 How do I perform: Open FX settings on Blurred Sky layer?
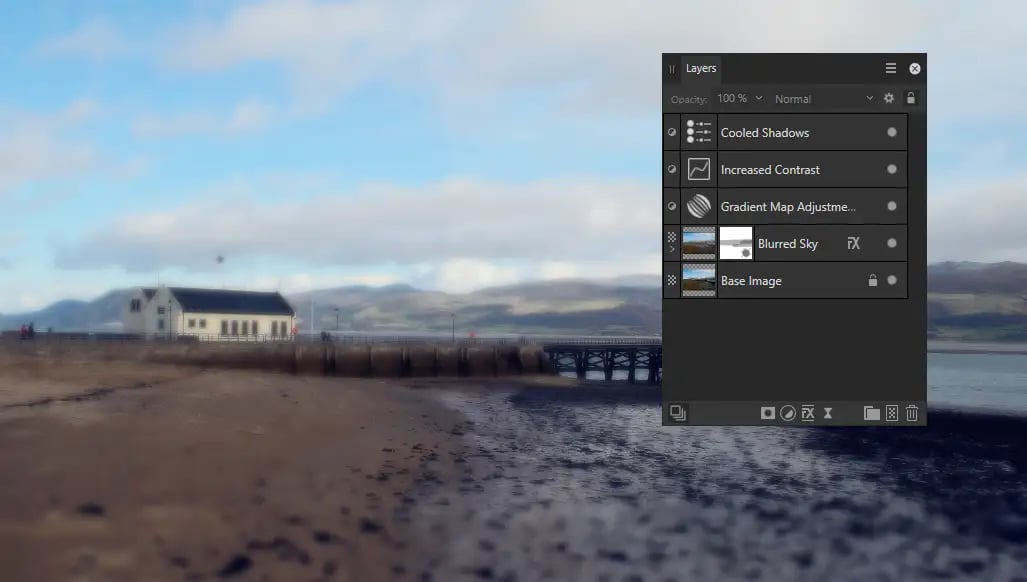[x=853, y=244]
